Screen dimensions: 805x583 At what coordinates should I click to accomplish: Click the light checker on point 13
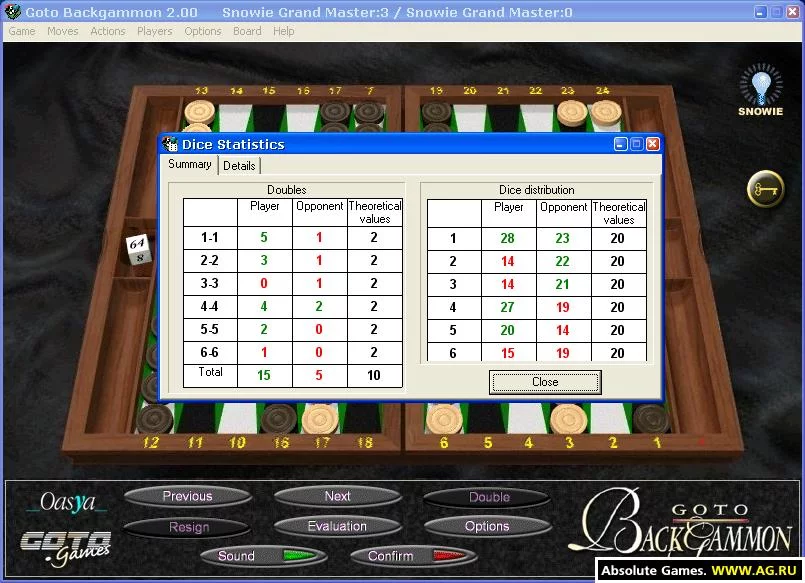[200, 112]
